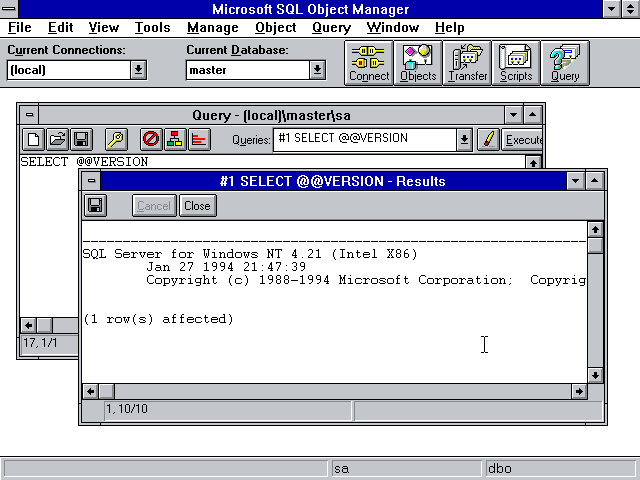Viewport: 640px width, 480px height.
Task: Click the Connect toolbar icon
Action: click(x=369, y=63)
